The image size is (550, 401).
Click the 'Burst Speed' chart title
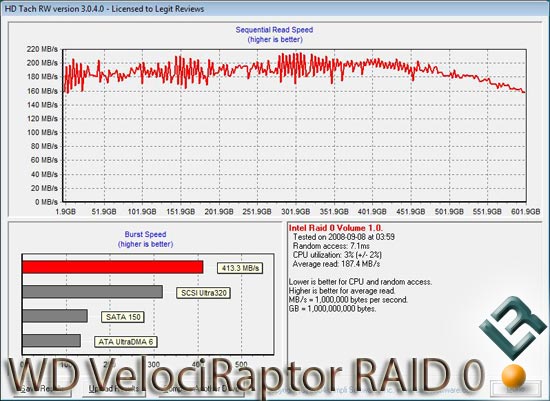point(145,234)
